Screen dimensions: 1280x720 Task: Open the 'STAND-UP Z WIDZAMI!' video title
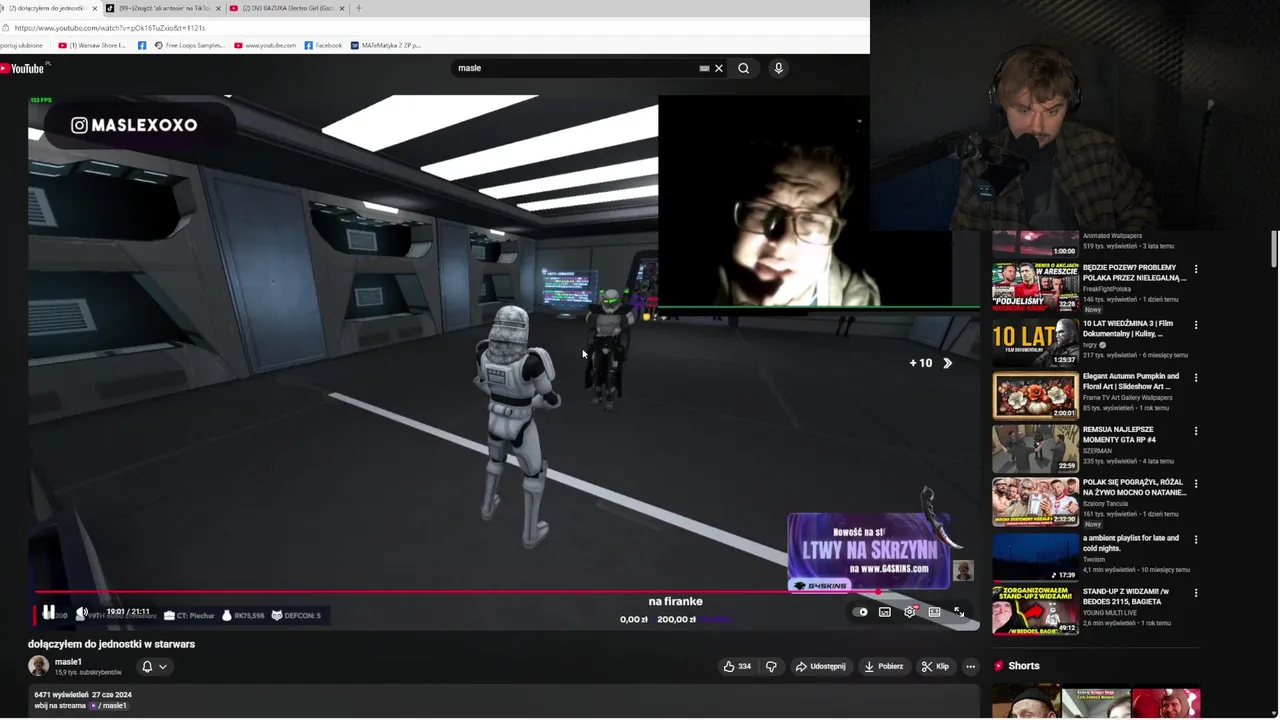click(1126, 596)
